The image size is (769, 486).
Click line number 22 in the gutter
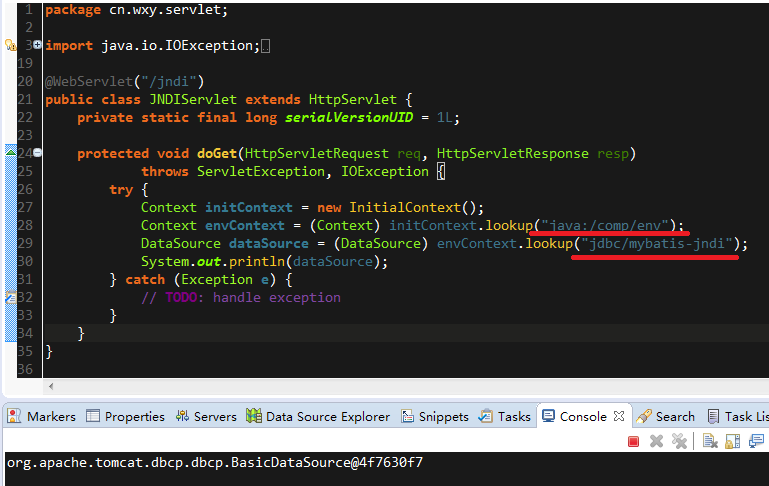[x=25, y=118]
